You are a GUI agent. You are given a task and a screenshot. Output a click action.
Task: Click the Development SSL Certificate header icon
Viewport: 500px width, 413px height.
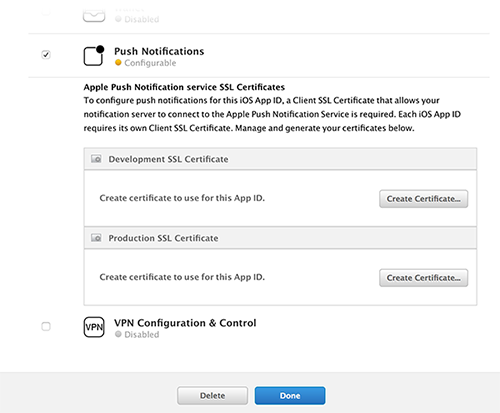pyautogui.click(x=96, y=159)
